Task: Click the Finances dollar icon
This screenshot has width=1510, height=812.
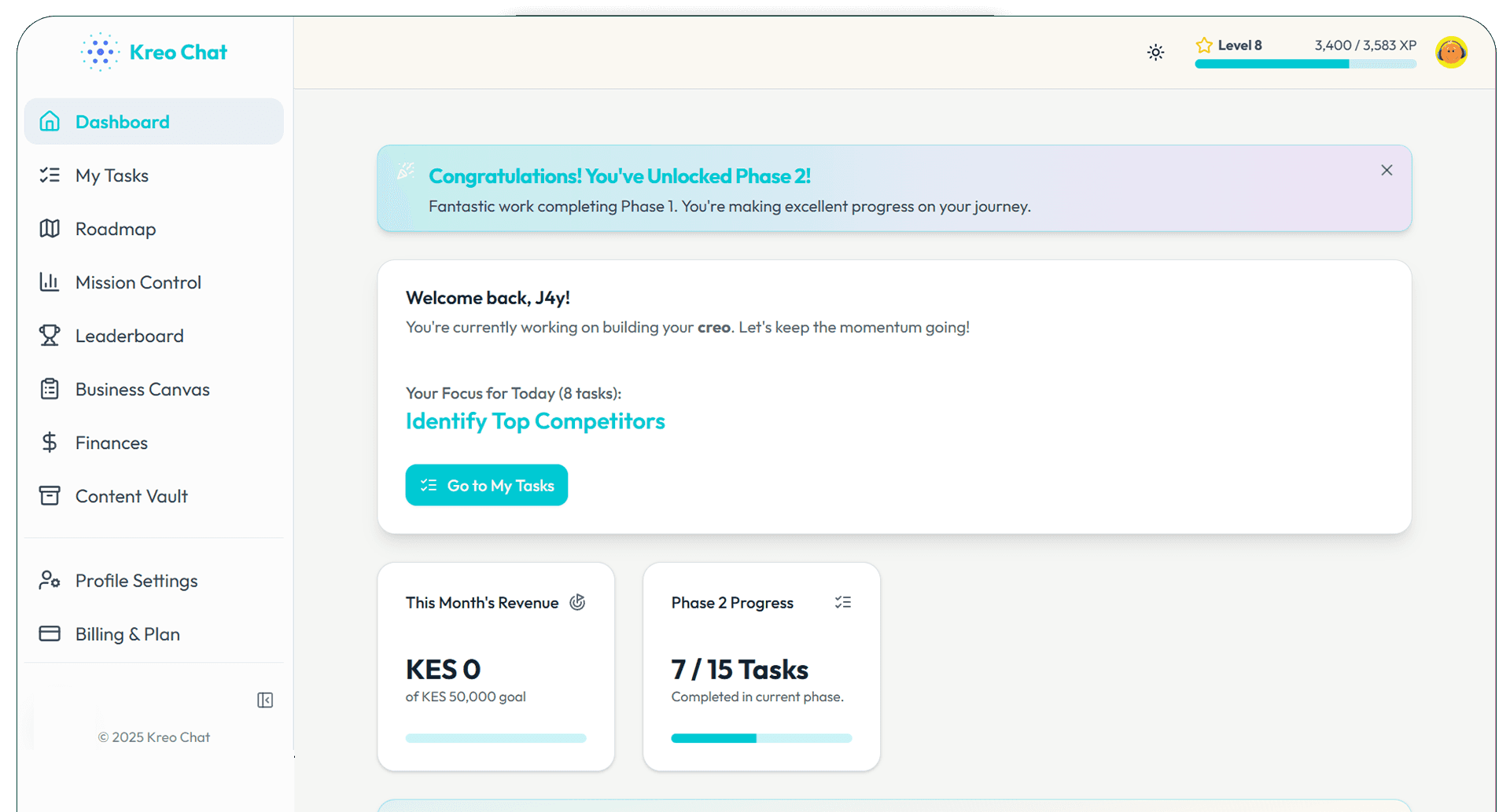Action: [x=50, y=443]
